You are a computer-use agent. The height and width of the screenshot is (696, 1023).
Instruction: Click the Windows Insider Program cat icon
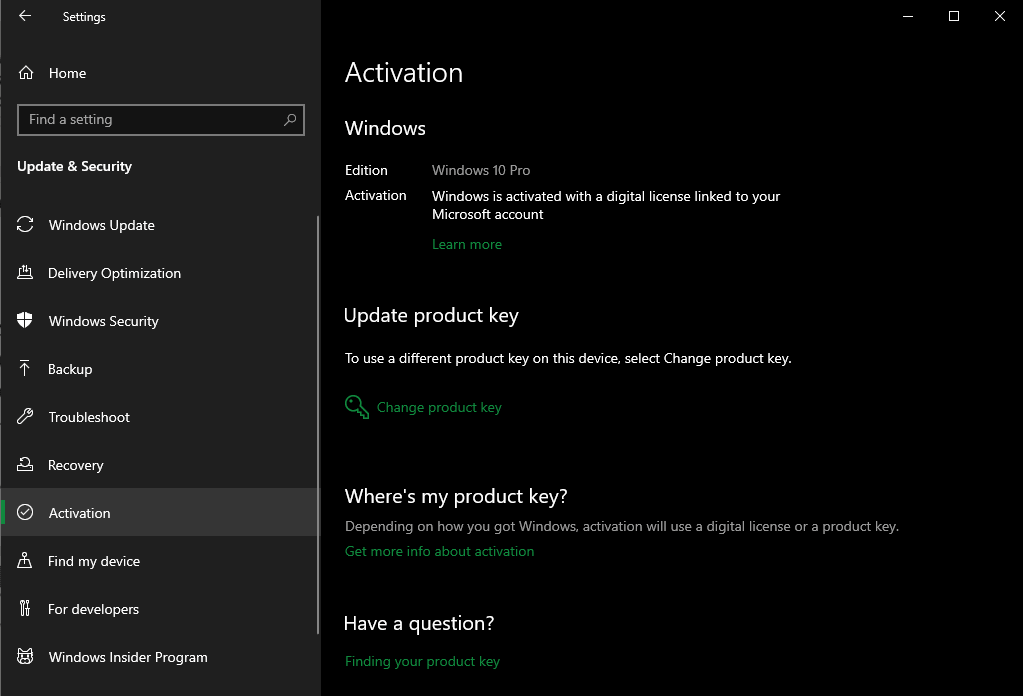(25, 656)
